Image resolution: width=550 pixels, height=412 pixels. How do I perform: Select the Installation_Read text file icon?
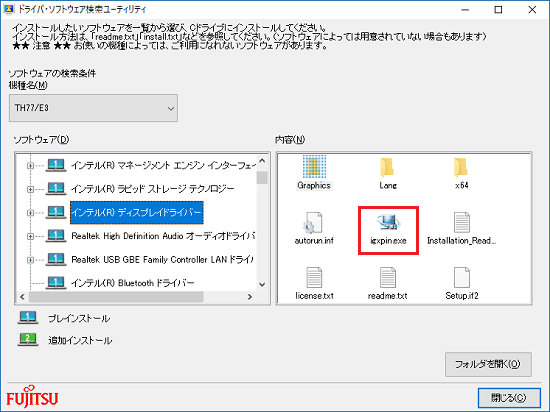tap(462, 223)
